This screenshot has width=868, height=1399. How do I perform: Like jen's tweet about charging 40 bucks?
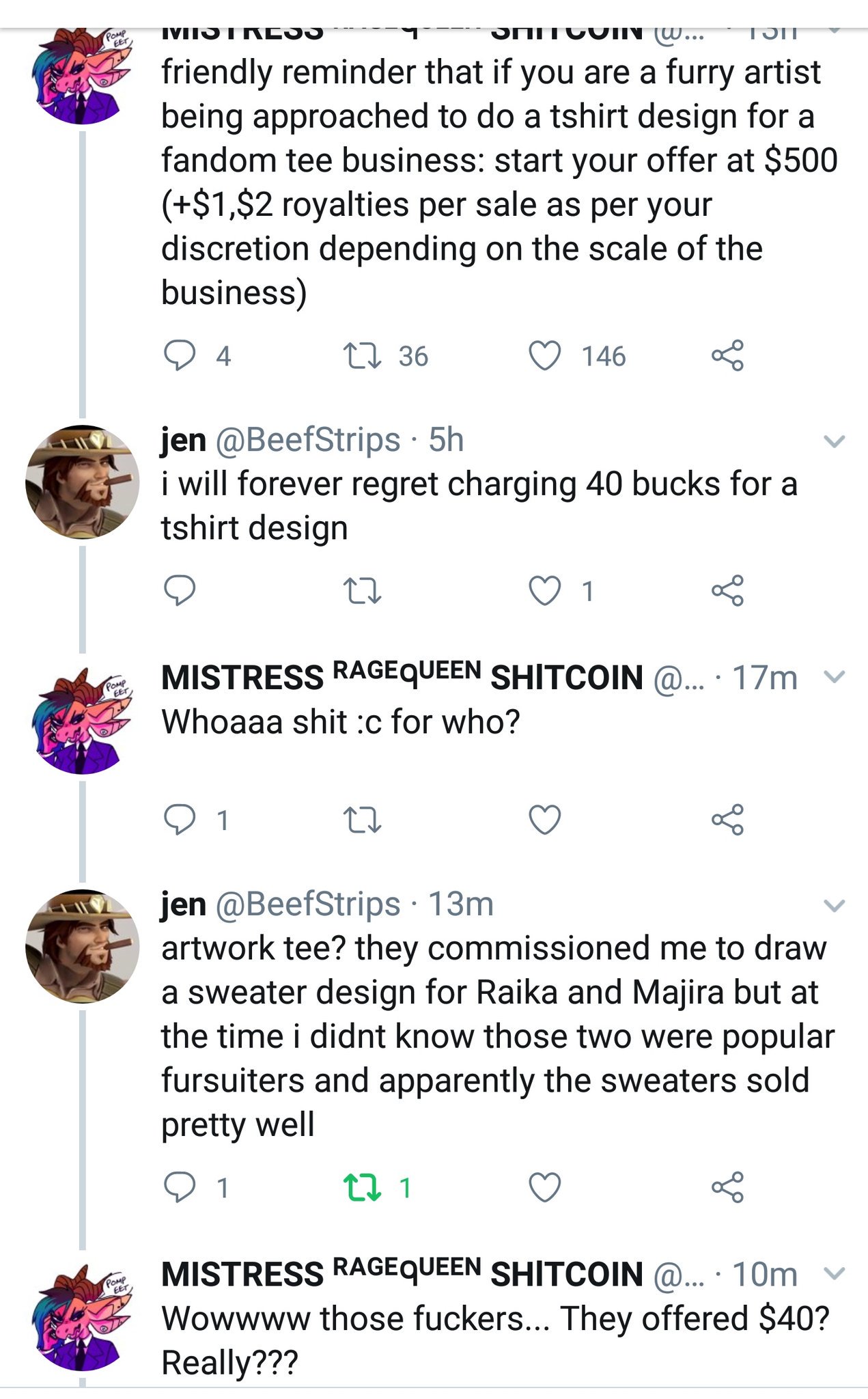(545, 590)
